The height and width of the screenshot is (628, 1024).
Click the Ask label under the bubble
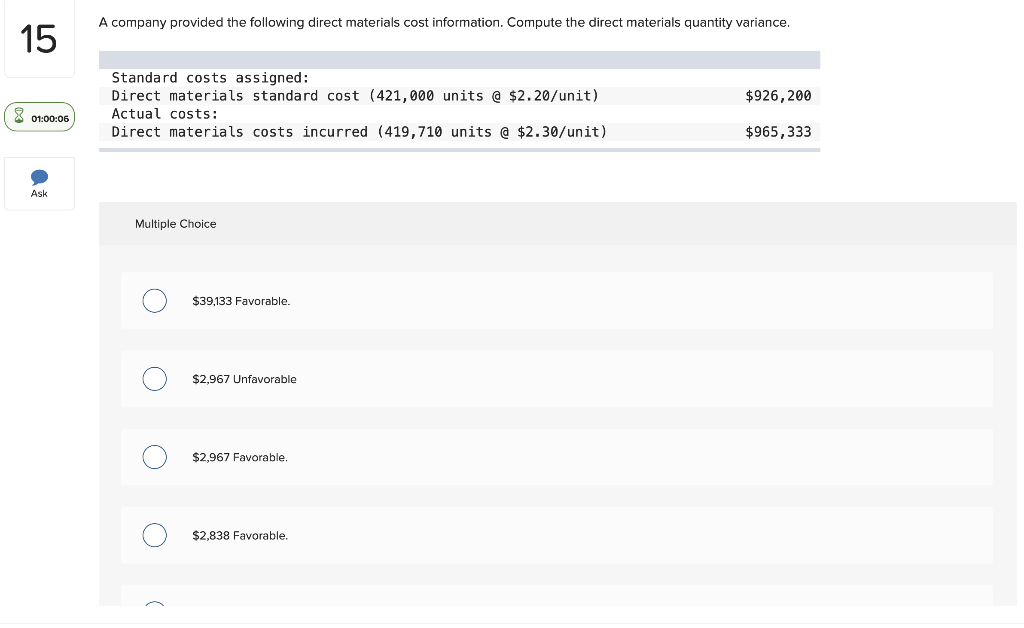click(39, 194)
